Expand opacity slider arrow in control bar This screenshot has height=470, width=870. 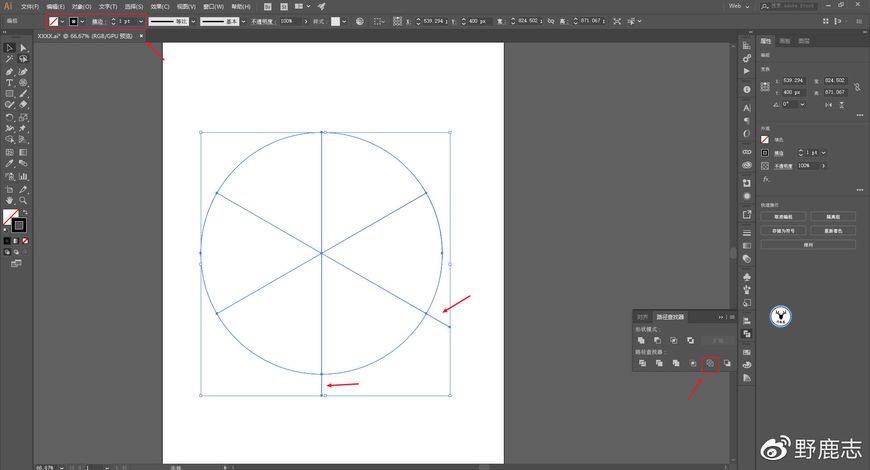(x=306, y=21)
